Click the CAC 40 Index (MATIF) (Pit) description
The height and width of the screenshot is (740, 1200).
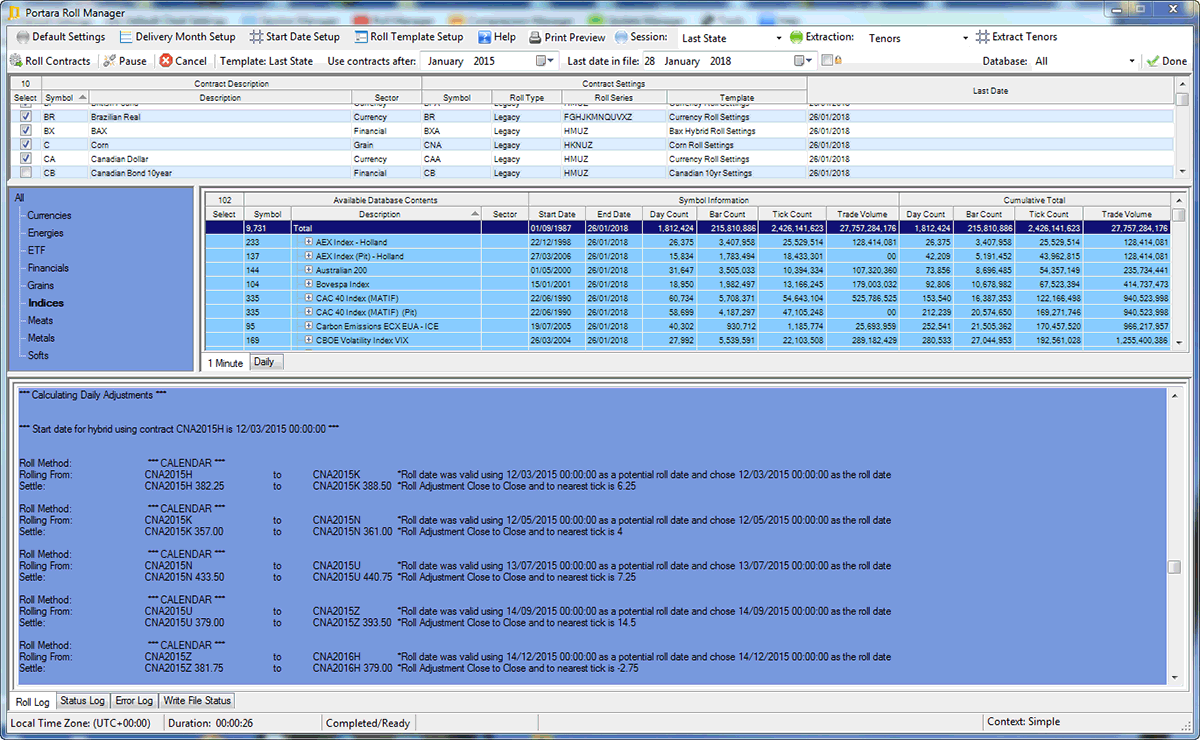[367, 312]
